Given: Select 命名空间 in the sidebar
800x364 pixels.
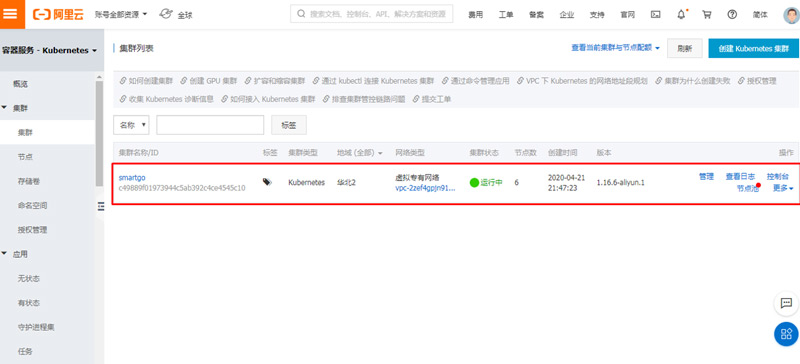Looking at the screenshot, I should tap(33, 205).
